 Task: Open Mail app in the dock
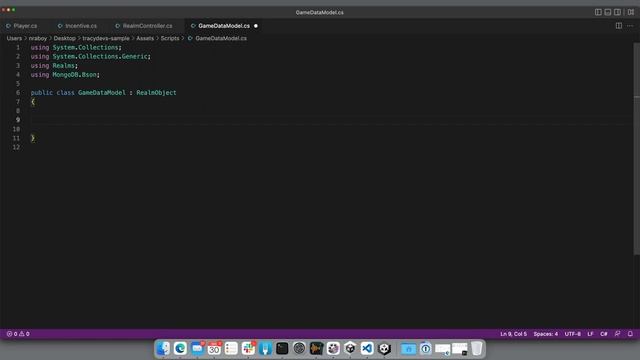pos(197,349)
